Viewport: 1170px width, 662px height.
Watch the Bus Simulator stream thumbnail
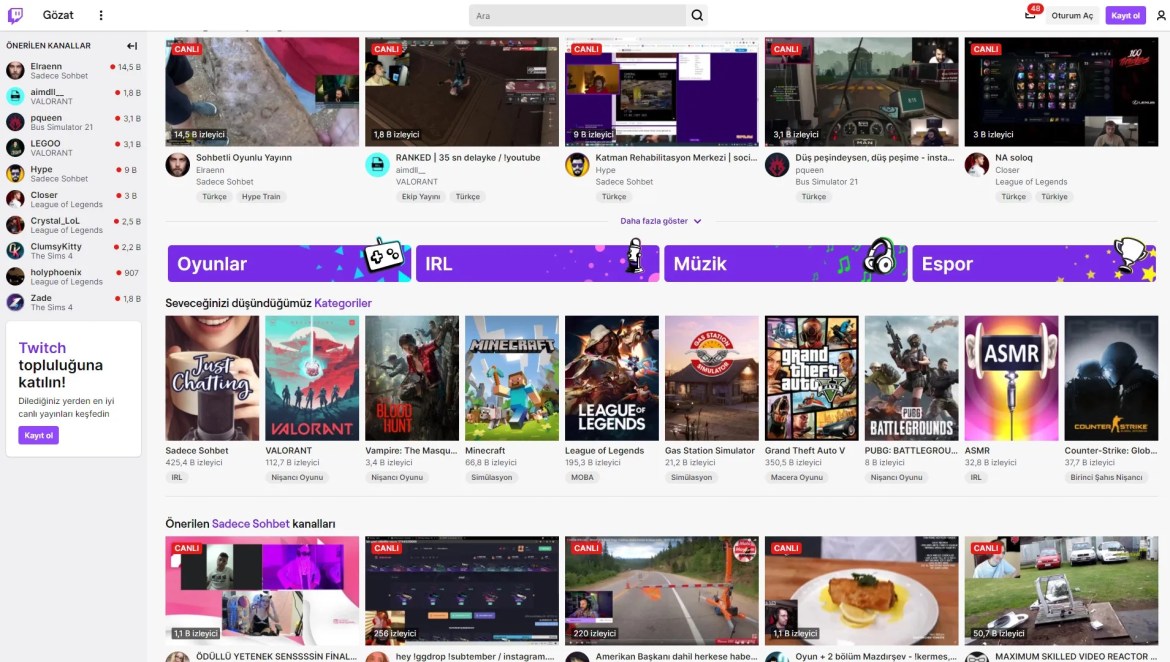(862, 91)
